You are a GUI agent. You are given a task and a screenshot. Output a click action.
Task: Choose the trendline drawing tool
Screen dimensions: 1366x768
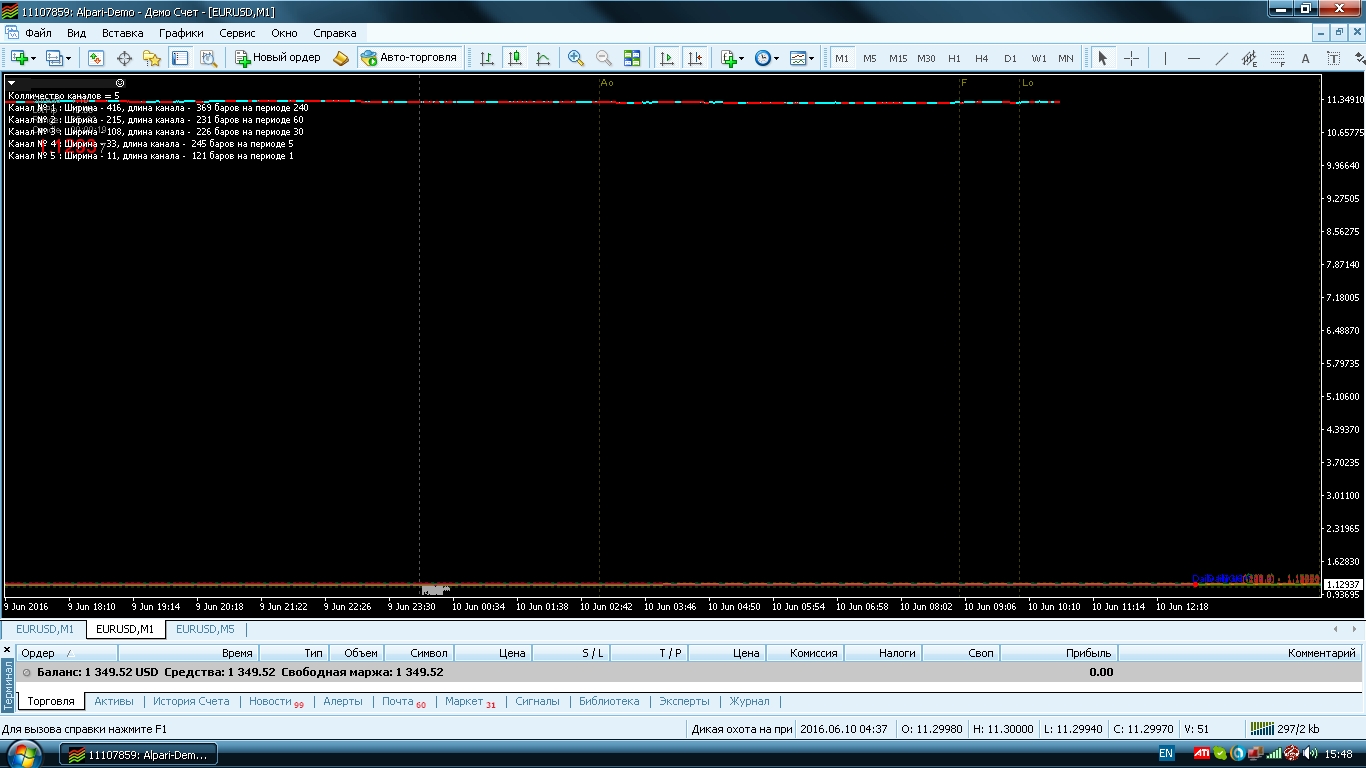[1221, 58]
